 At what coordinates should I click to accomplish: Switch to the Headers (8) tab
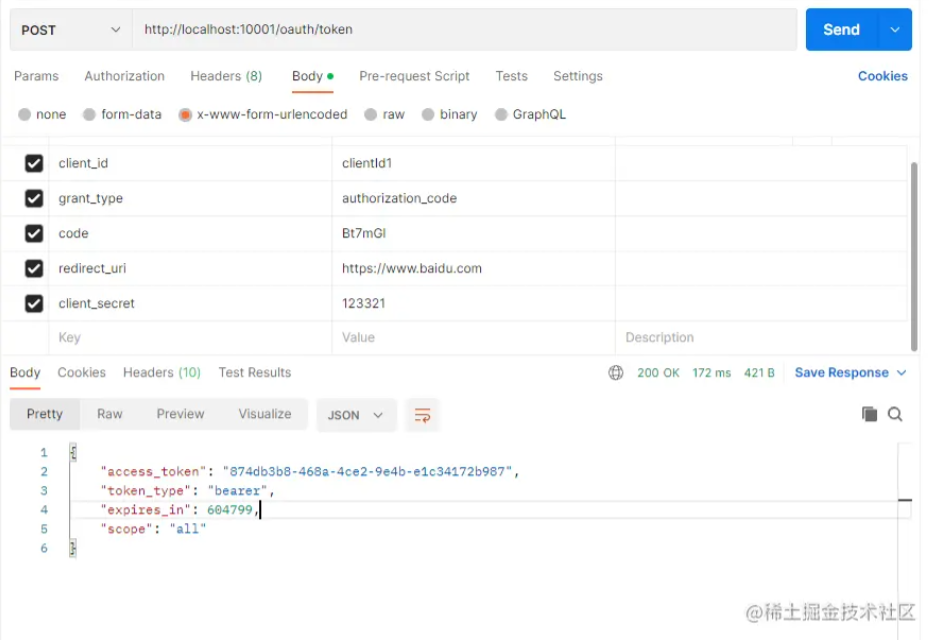coord(226,76)
